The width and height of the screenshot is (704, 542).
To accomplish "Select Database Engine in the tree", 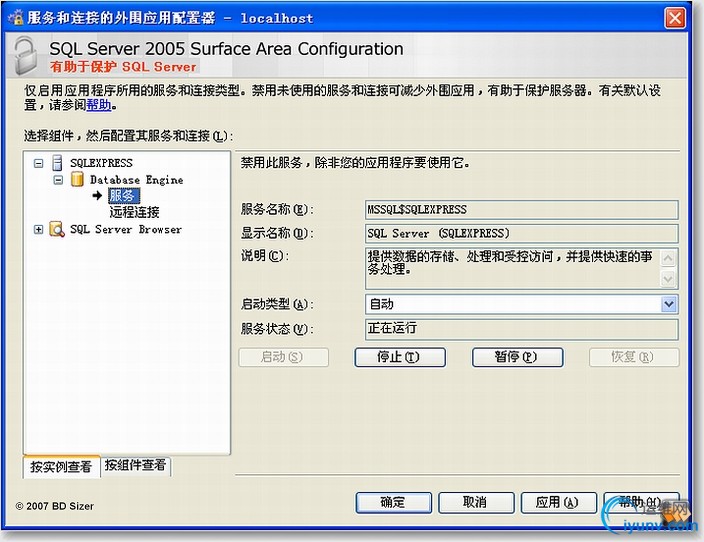I will pos(136,180).
